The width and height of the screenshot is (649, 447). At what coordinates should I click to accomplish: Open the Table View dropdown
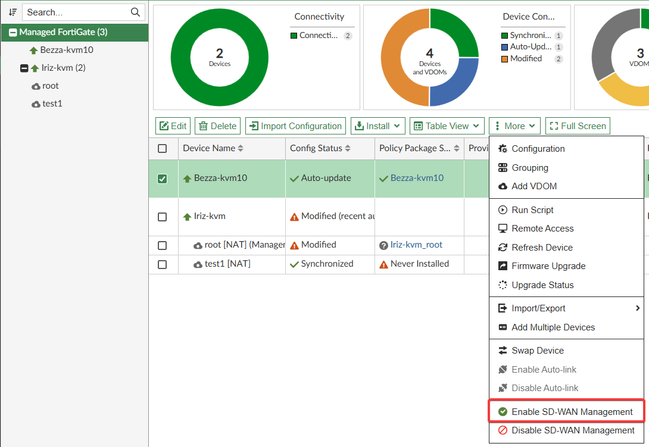(x=448, y=126)
